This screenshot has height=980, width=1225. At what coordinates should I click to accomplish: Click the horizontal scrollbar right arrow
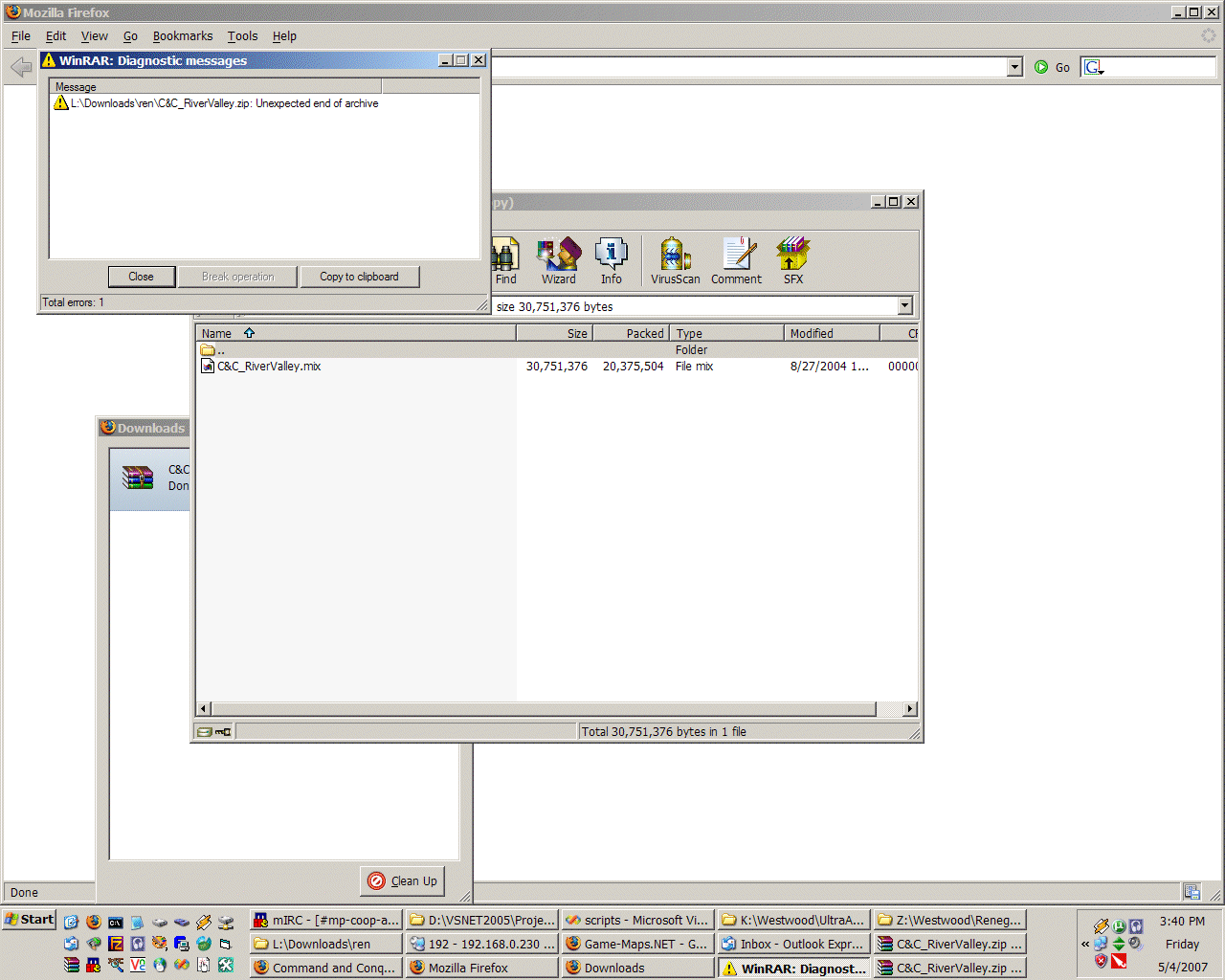(x=909, y=709)
